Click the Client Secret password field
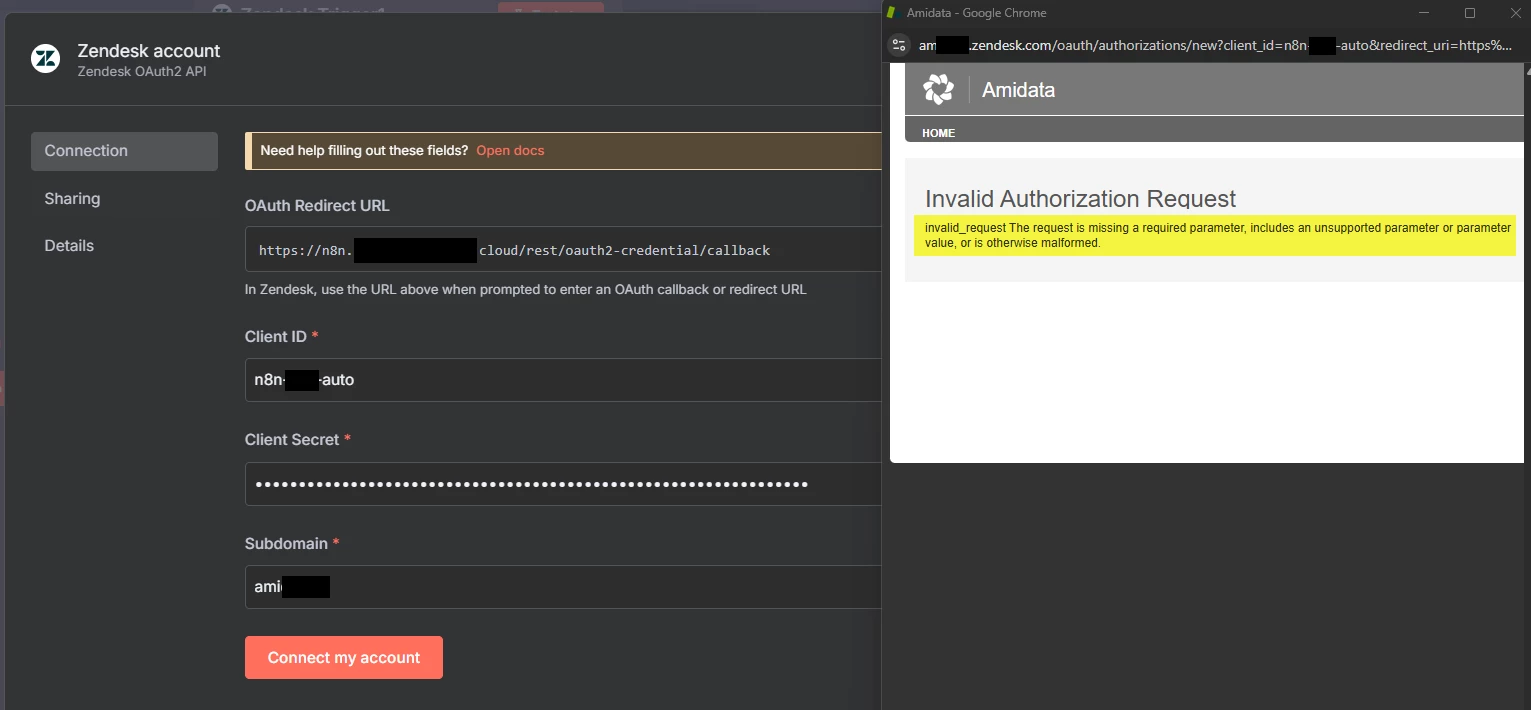The width and height of the screenshot is (1531, 710). [x=563, y=484]
